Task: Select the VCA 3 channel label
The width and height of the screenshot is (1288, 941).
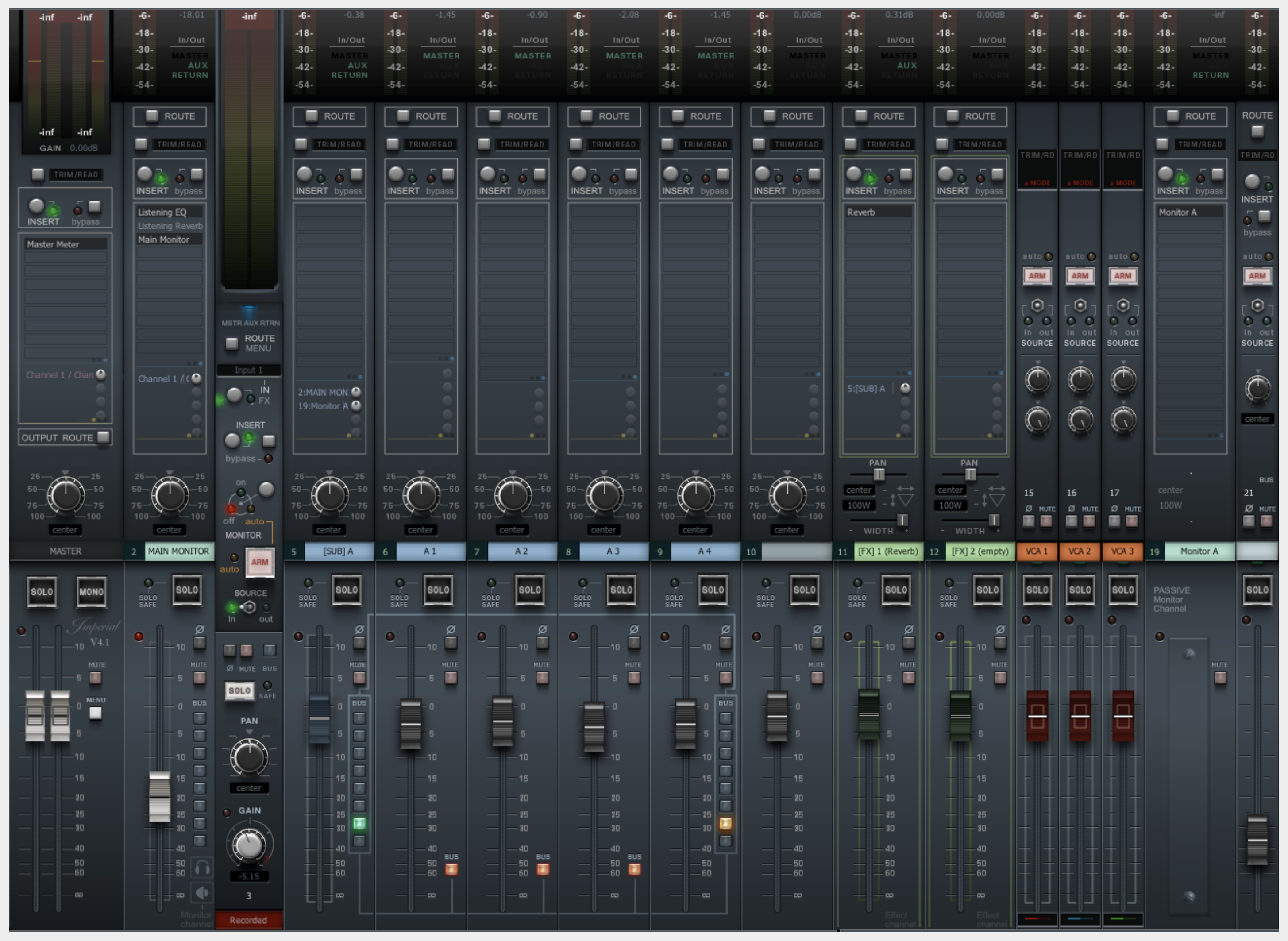Action: click(1123, 551)
